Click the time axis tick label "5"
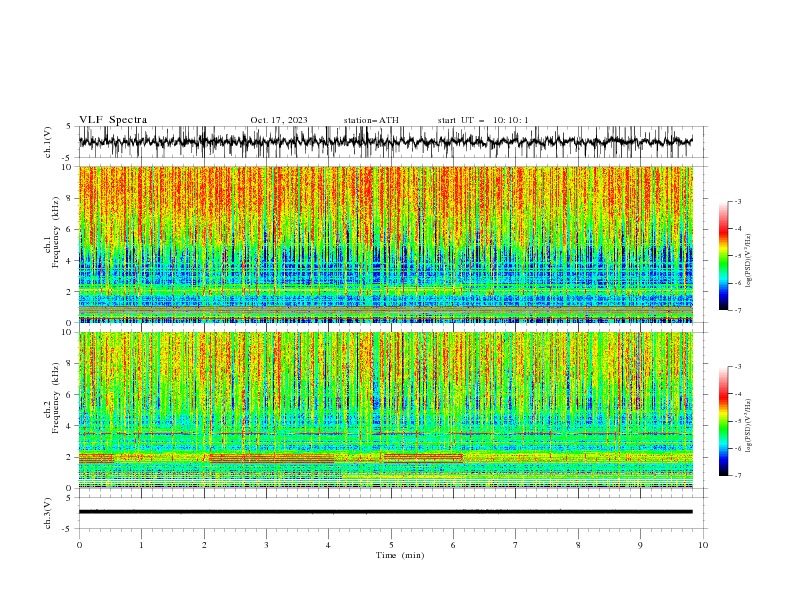792x612 pixels. pyautogui.click(x=391, y=545)
